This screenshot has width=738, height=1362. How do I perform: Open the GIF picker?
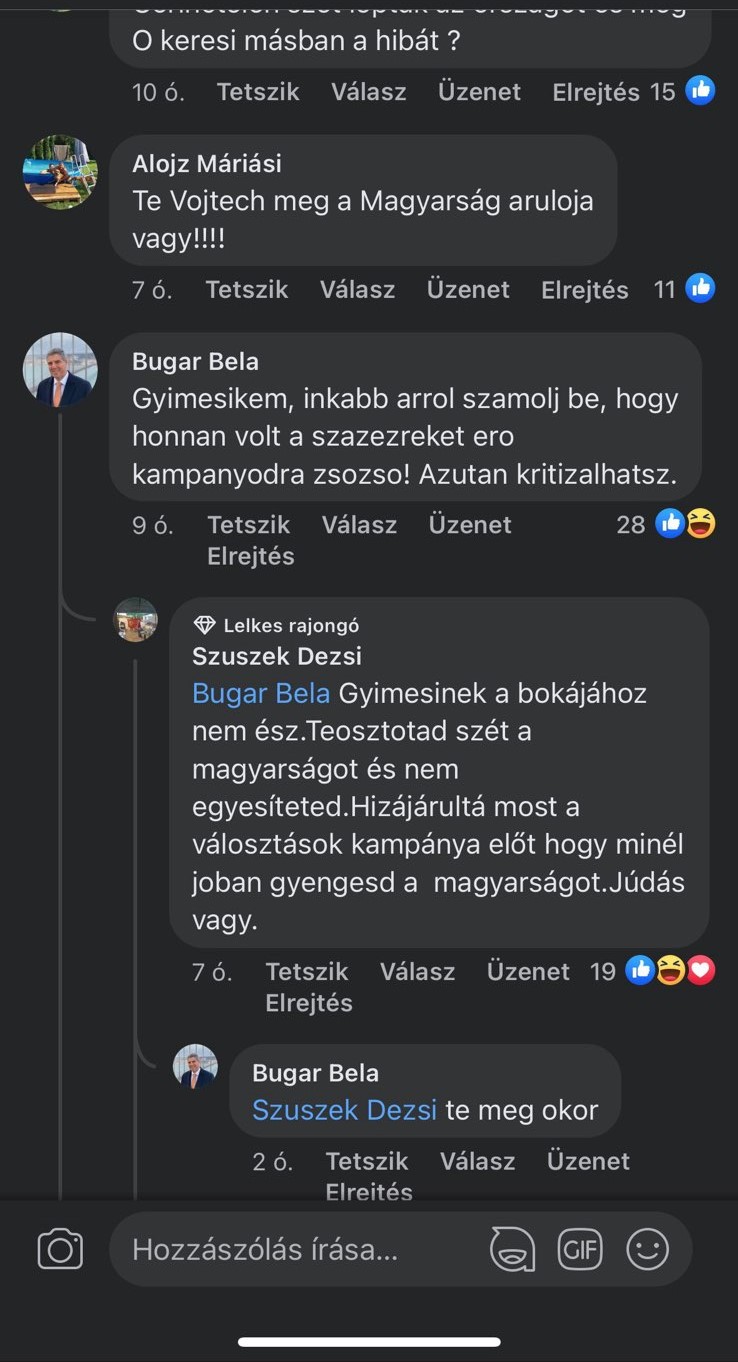(x=580, y=1249)
